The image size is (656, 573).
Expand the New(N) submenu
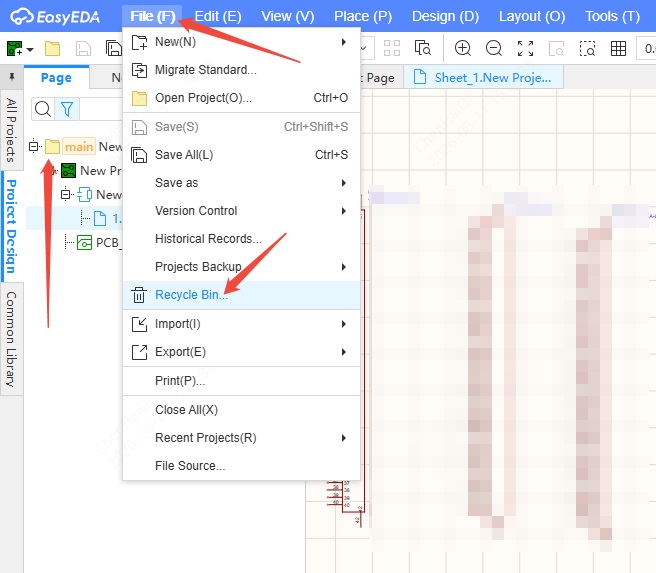[241, 42]
